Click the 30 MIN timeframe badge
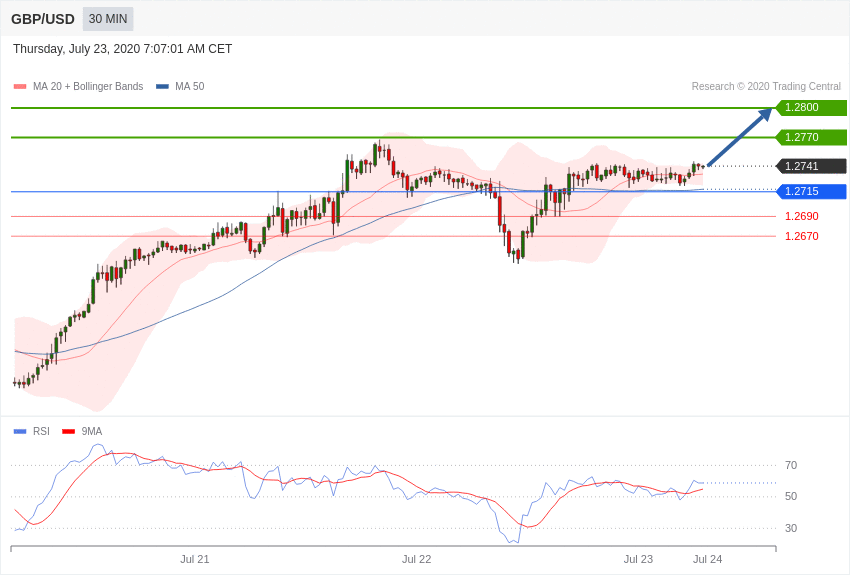The width and height of the screenshot is (850, 576). (x=108, y=19)
